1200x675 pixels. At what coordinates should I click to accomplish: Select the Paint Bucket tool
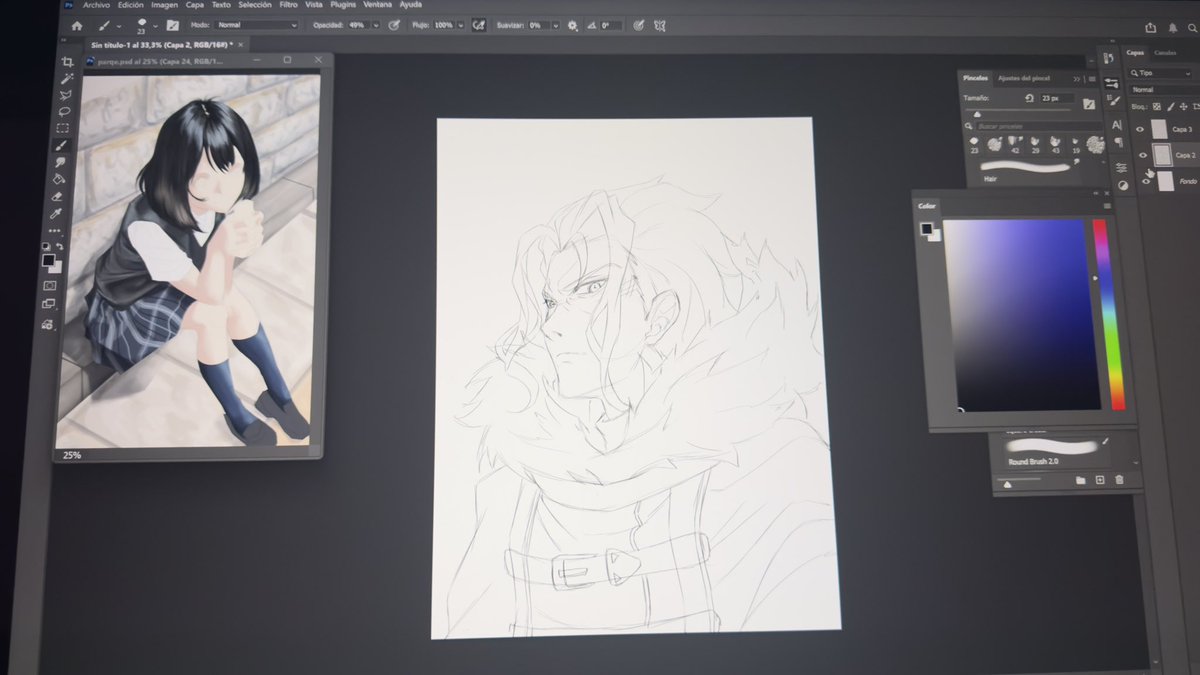[x=60, y=179]
